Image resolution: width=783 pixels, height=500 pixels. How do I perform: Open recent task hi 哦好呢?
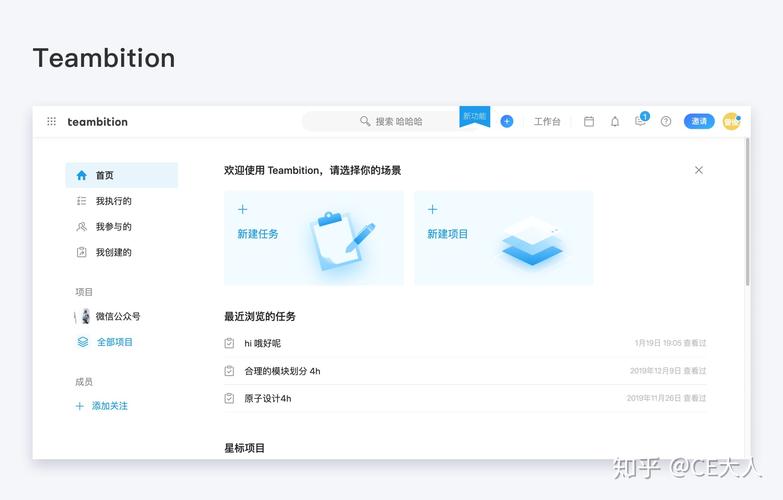(x=465, y=343)
